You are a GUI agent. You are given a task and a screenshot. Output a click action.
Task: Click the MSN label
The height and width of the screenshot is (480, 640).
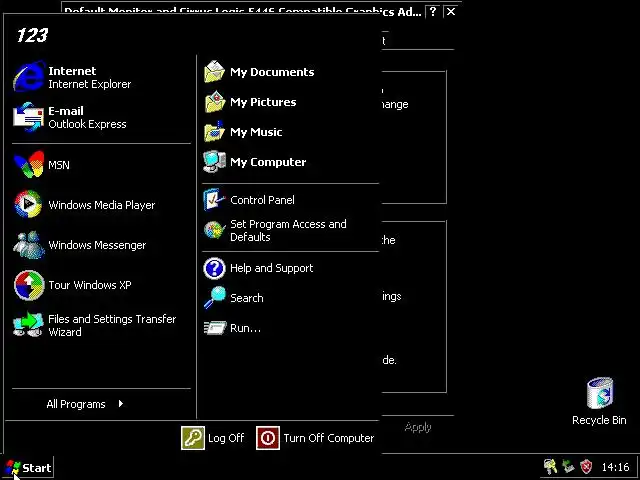coord(59,165)
